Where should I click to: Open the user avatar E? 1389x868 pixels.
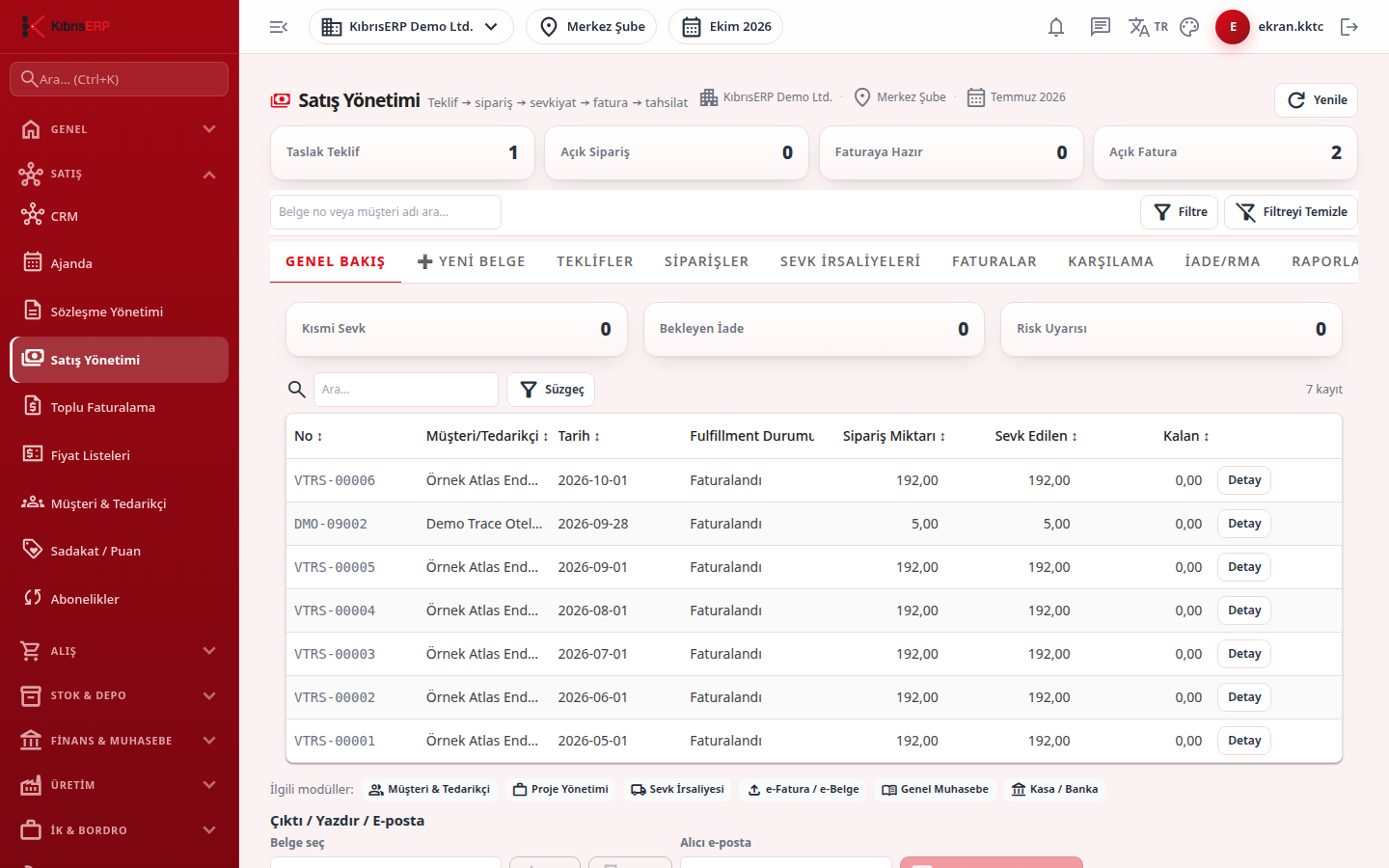tap(1233, 27)
